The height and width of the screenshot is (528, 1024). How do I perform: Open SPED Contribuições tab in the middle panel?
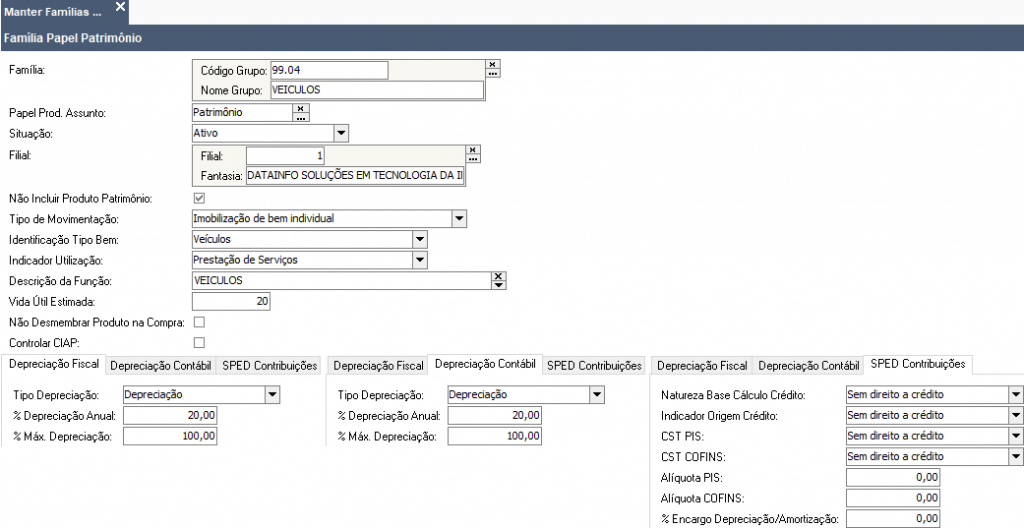coord(594,366)
